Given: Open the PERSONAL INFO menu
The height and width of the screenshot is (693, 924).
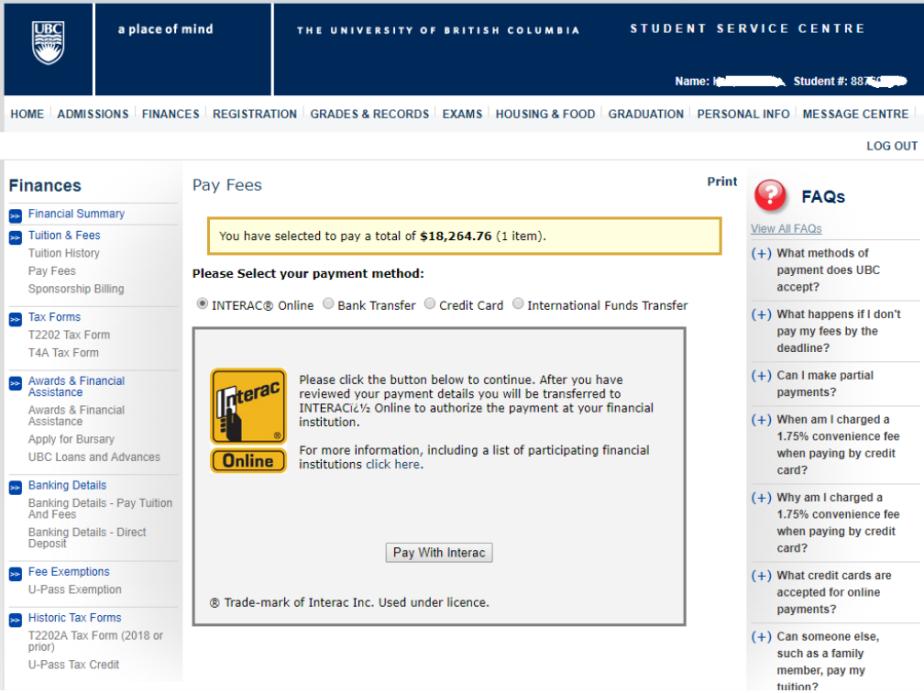Looking at the screenshot, I should click(x=743, y=114).
